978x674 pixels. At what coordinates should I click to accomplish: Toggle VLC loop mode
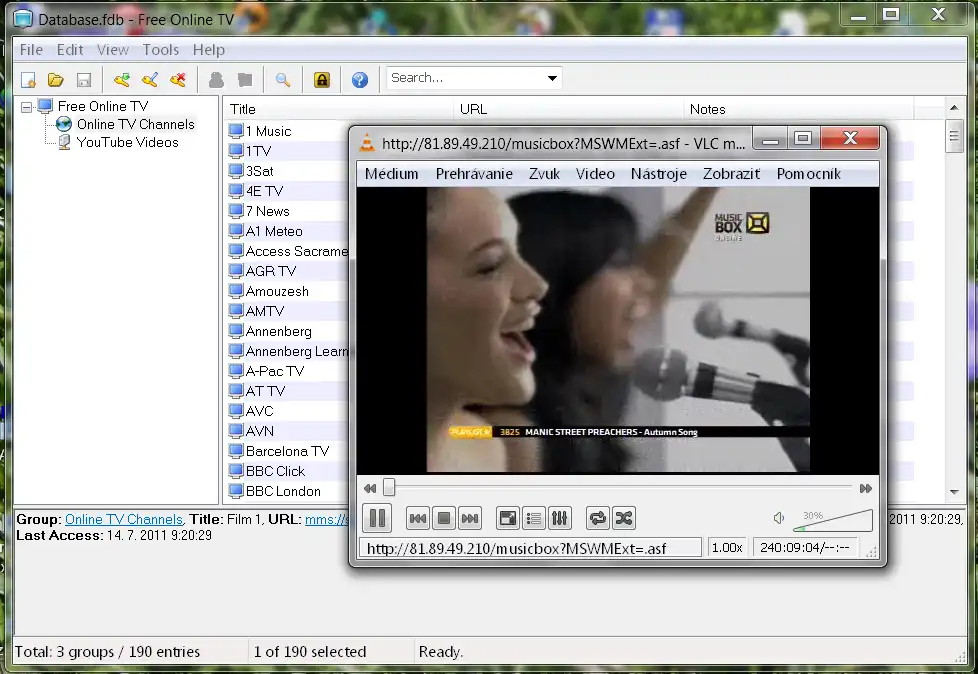tap(598, 518)
